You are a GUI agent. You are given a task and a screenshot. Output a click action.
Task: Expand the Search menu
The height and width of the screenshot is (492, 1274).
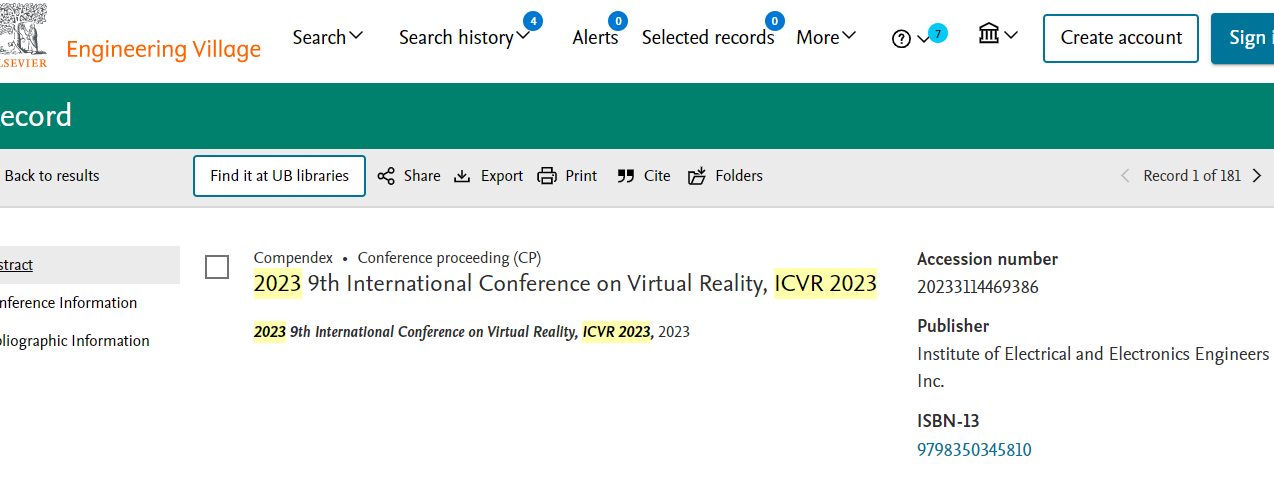point(328,37)
